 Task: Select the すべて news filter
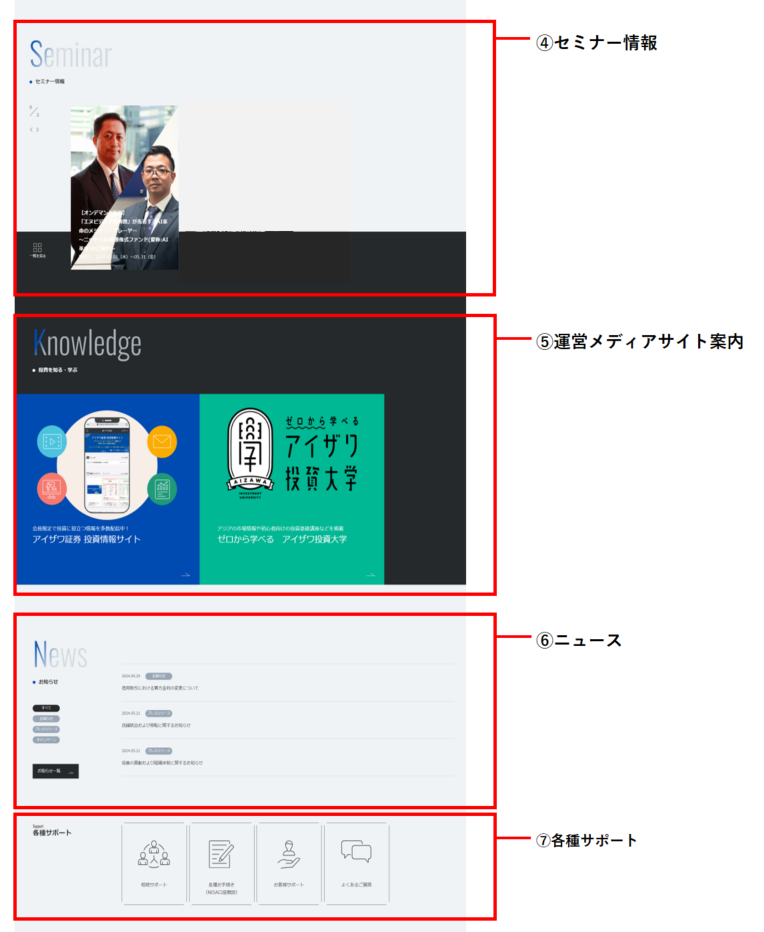click(x=46, y=708)
